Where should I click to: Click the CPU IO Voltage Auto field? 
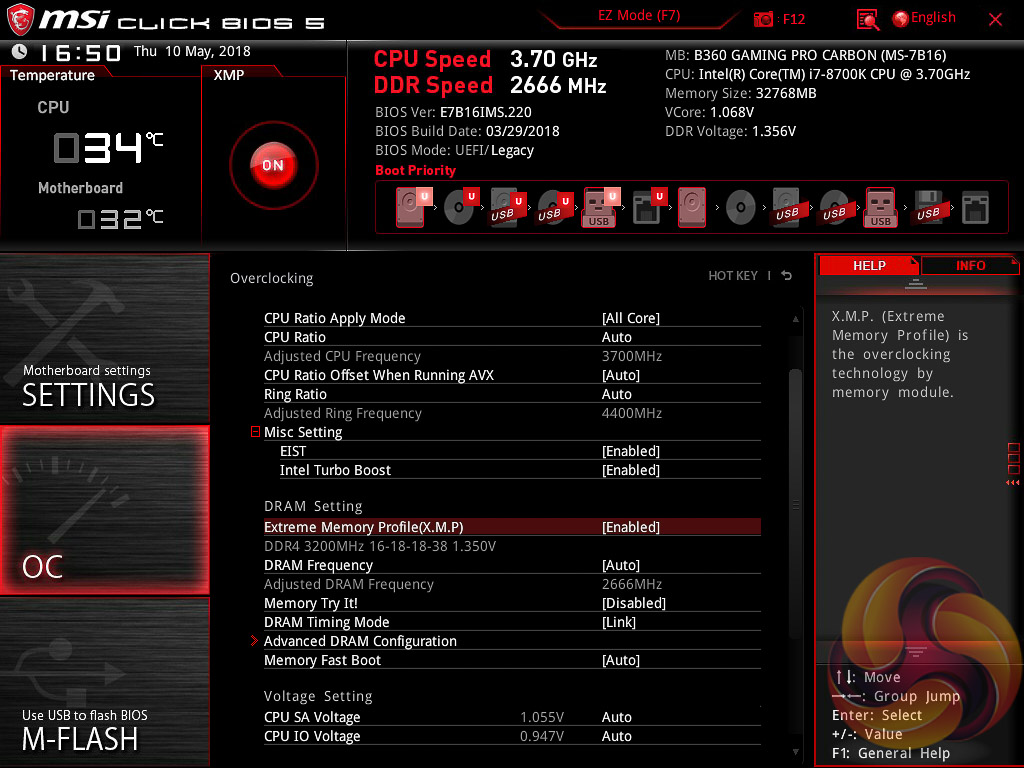click(x=616, y=736)
